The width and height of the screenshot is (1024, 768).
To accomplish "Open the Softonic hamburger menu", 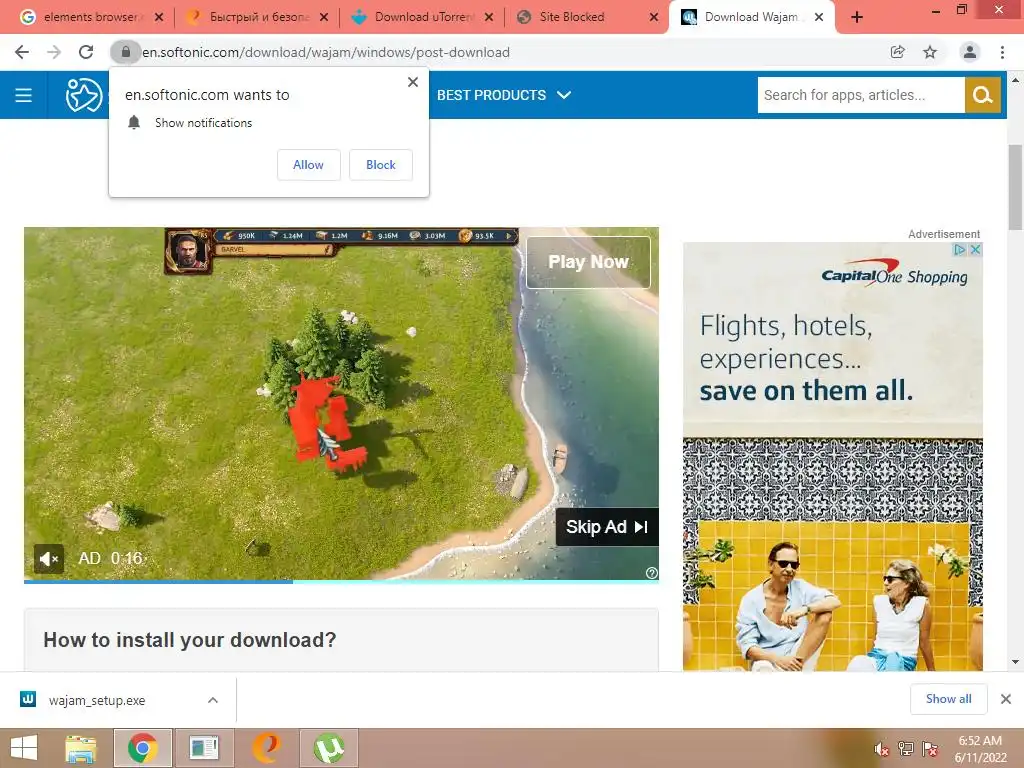I will tap(24, 95).
